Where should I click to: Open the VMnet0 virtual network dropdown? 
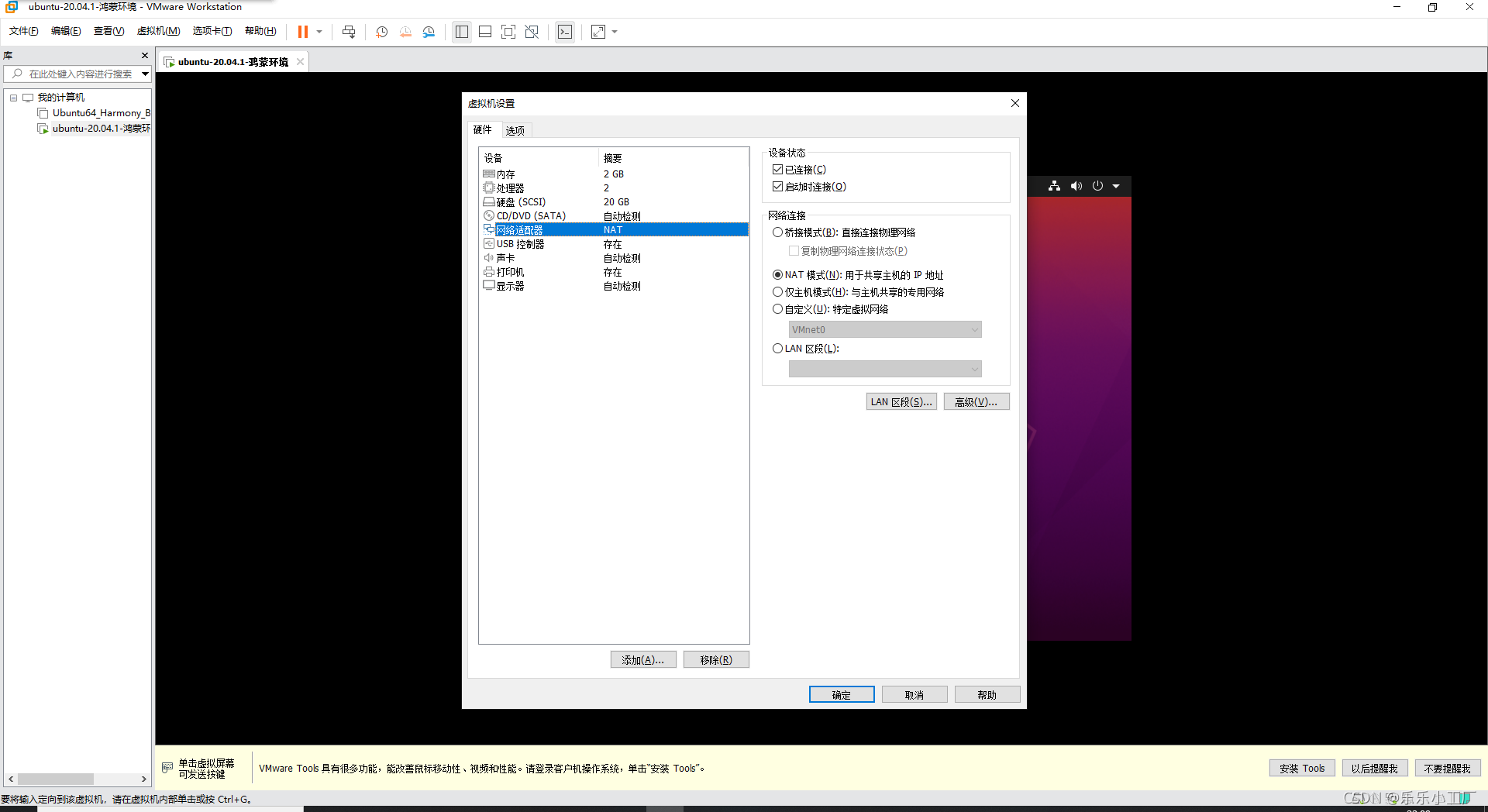(885, 329)
